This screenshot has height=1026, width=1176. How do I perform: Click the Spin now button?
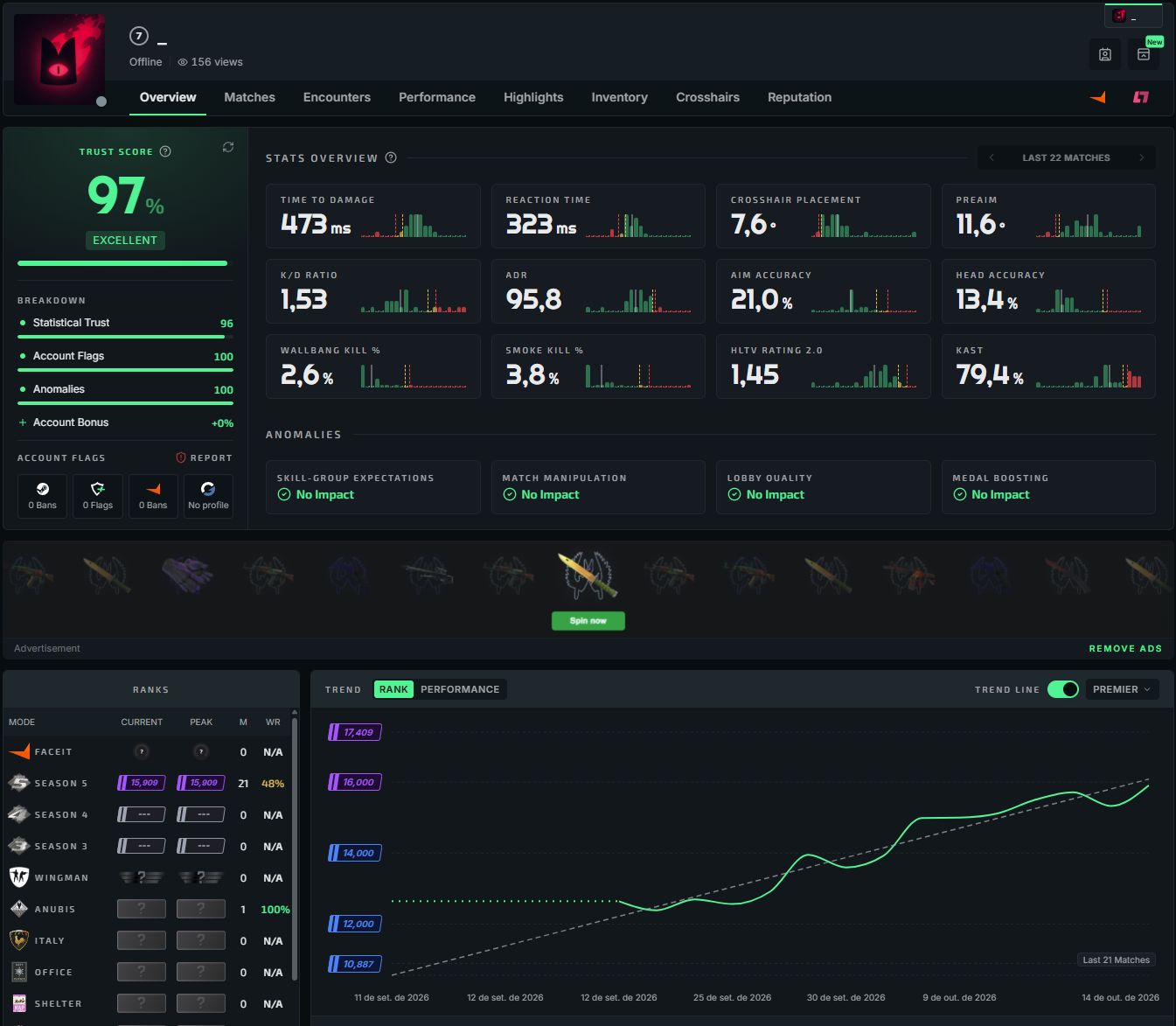588,621
